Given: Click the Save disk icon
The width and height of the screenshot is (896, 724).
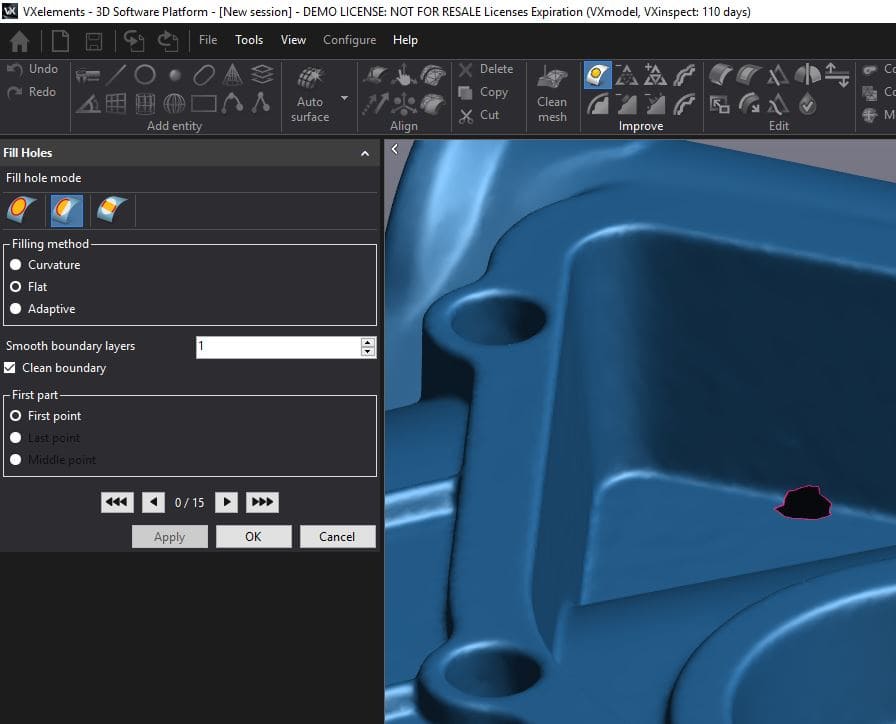Looking at the screenshot, I should [94, 41].
